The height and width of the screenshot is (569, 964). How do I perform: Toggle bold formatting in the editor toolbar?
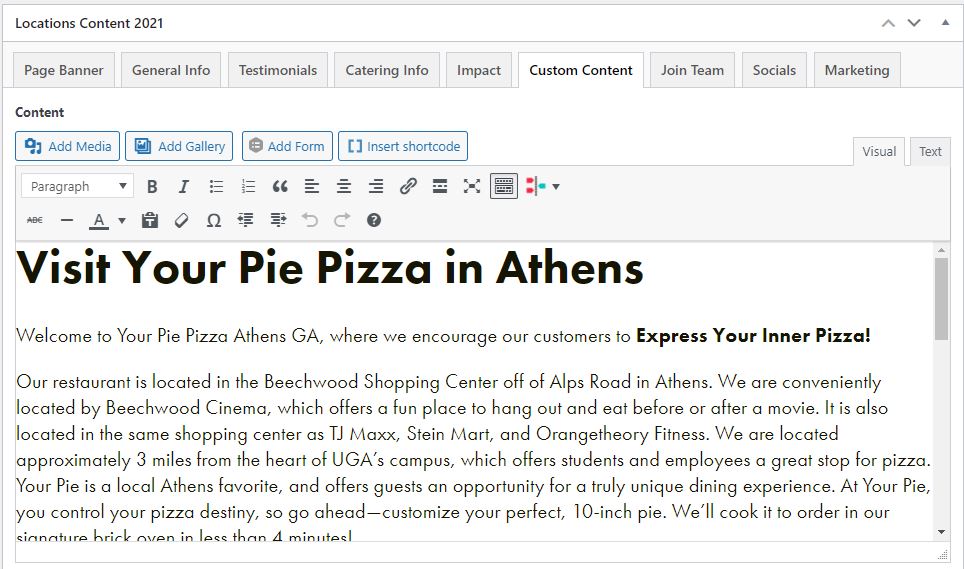152,186
